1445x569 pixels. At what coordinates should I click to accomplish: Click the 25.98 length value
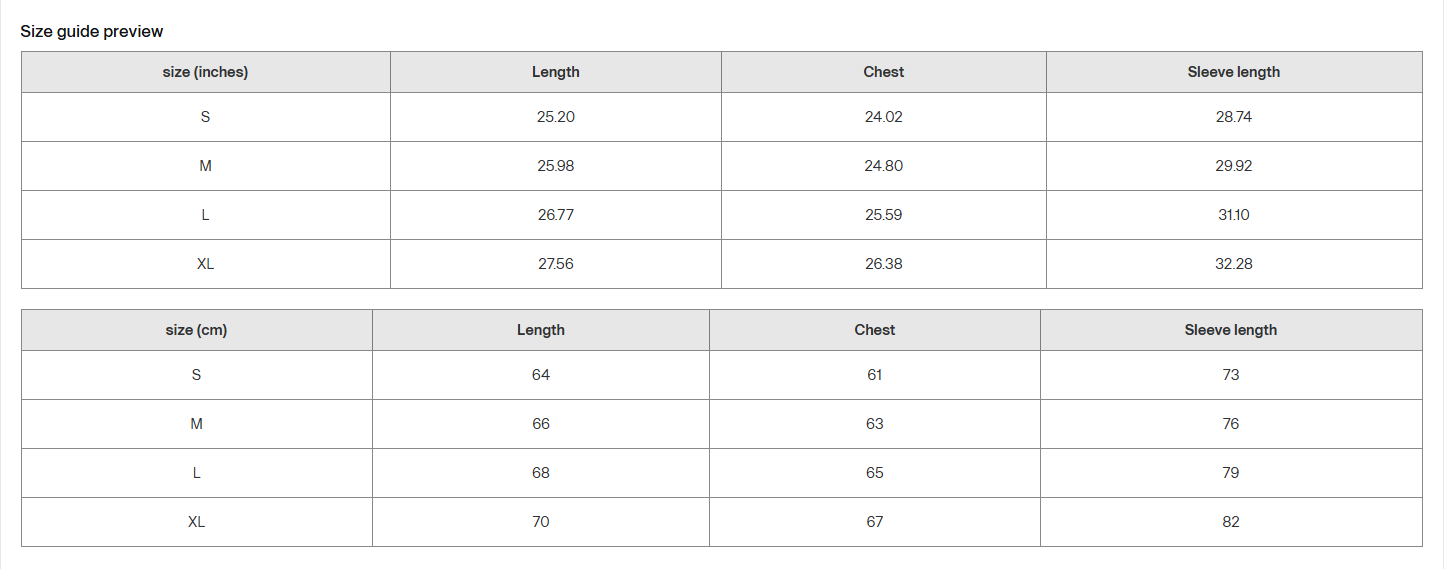click(x=555, y=166)
